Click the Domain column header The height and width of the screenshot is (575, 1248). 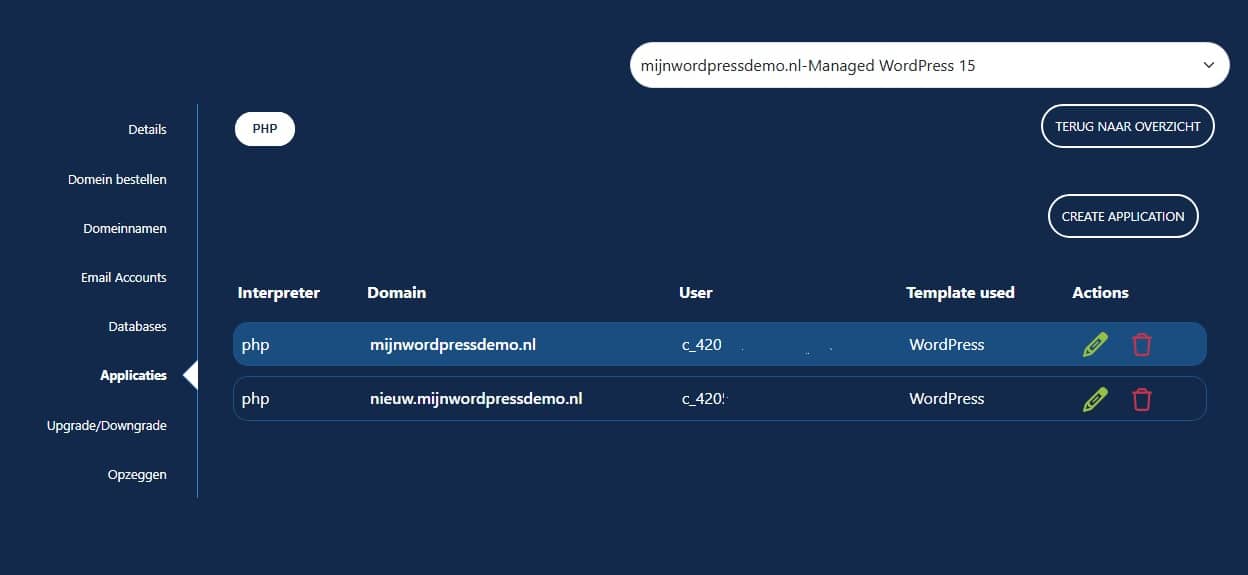click(x=396, y=293)
